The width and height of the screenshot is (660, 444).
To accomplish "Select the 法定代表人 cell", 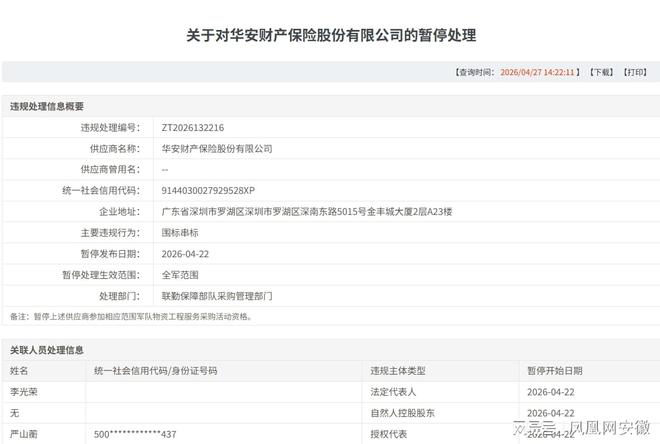I will coord(393,392).
